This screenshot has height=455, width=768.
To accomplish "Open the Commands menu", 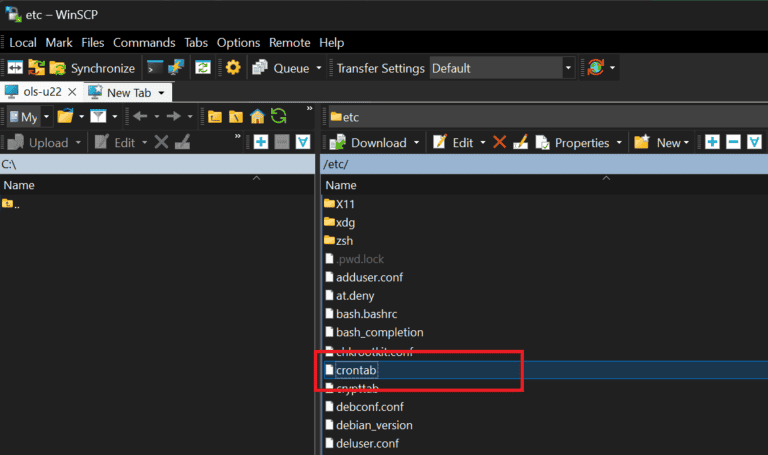I will pyautogui.click(x=144, y=43).
